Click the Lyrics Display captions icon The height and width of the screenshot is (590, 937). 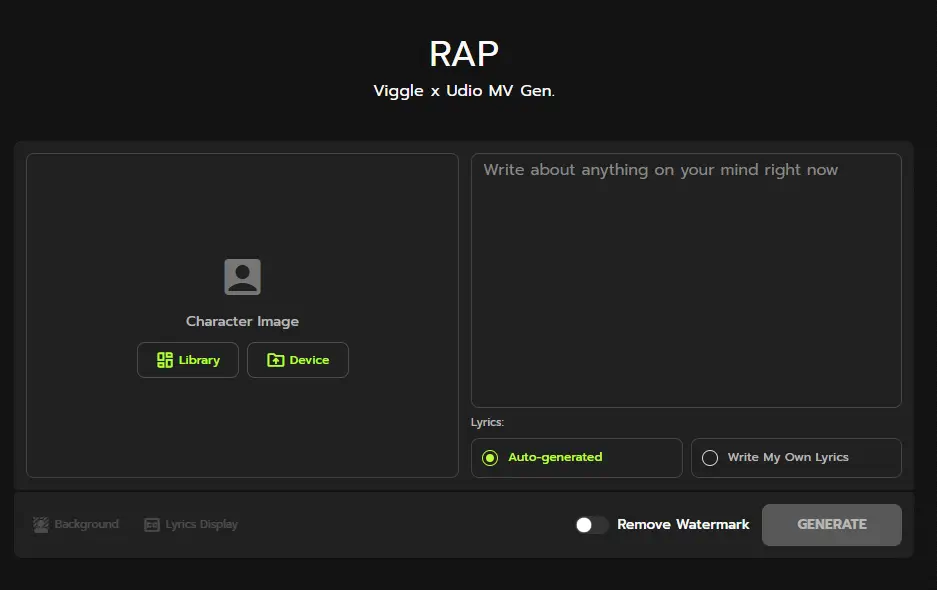click(x=152, y=524)
